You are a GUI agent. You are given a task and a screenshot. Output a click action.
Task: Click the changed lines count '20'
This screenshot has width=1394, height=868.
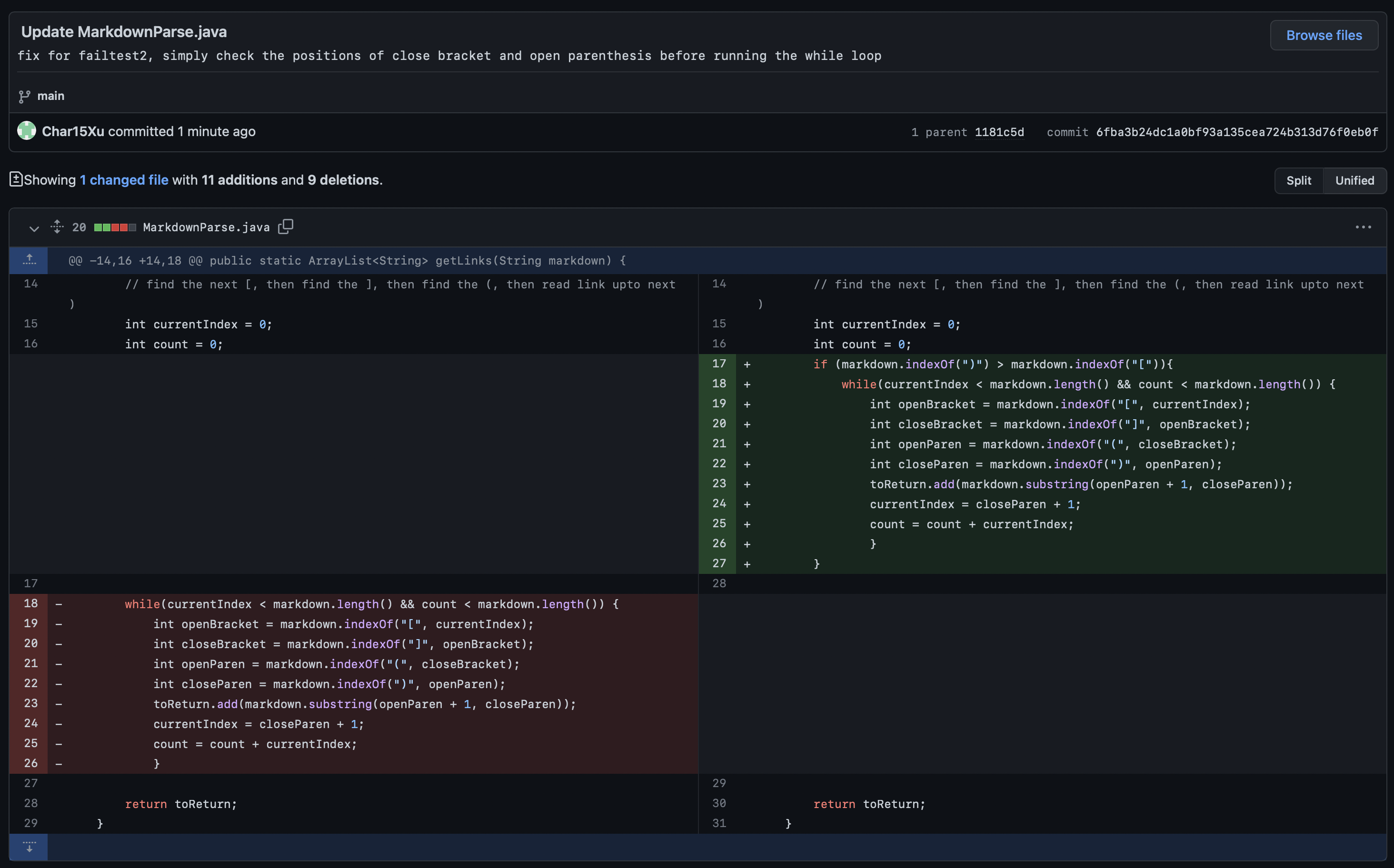pos(79,227)
